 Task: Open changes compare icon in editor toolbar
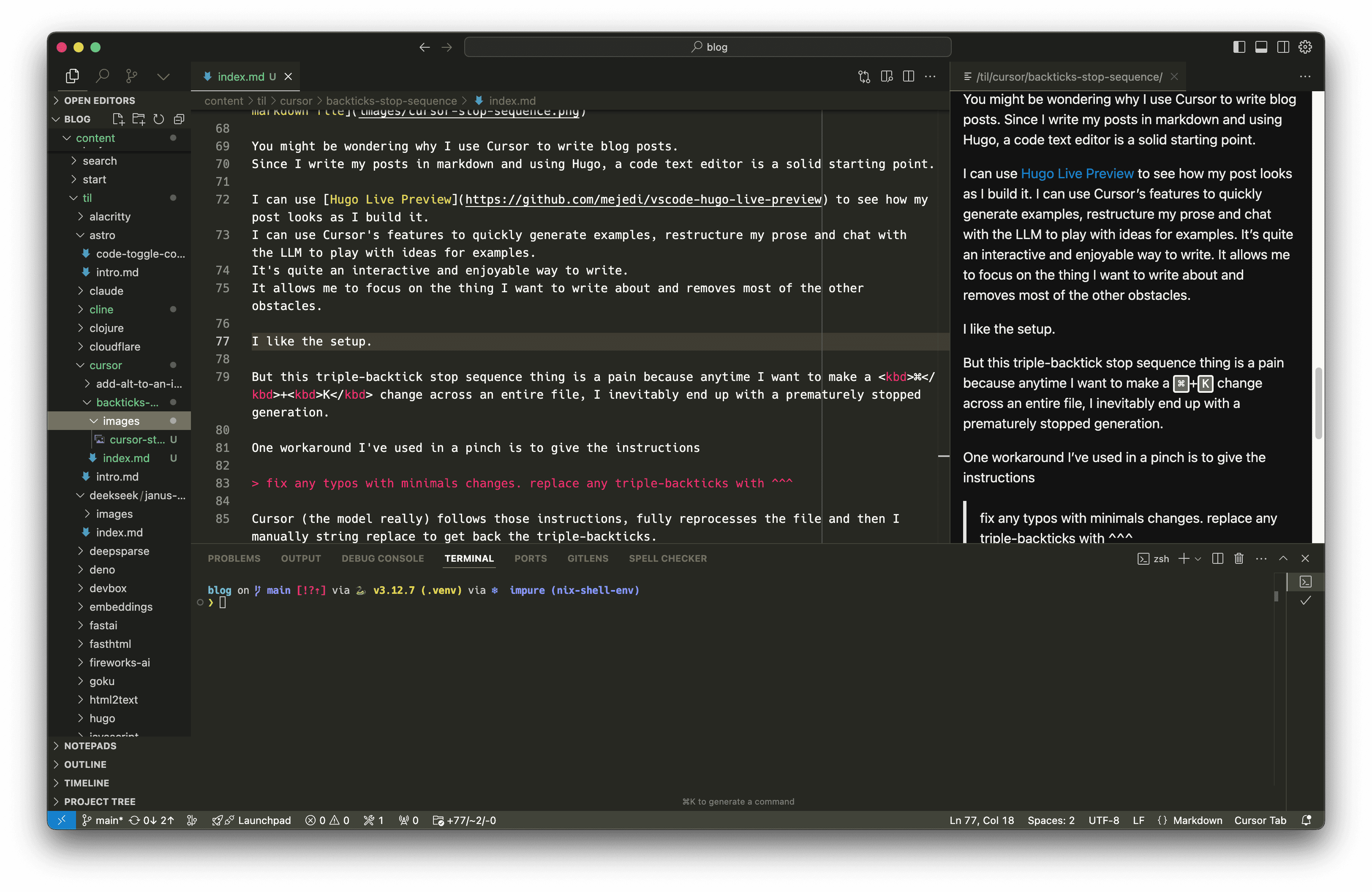click(864, 76)
